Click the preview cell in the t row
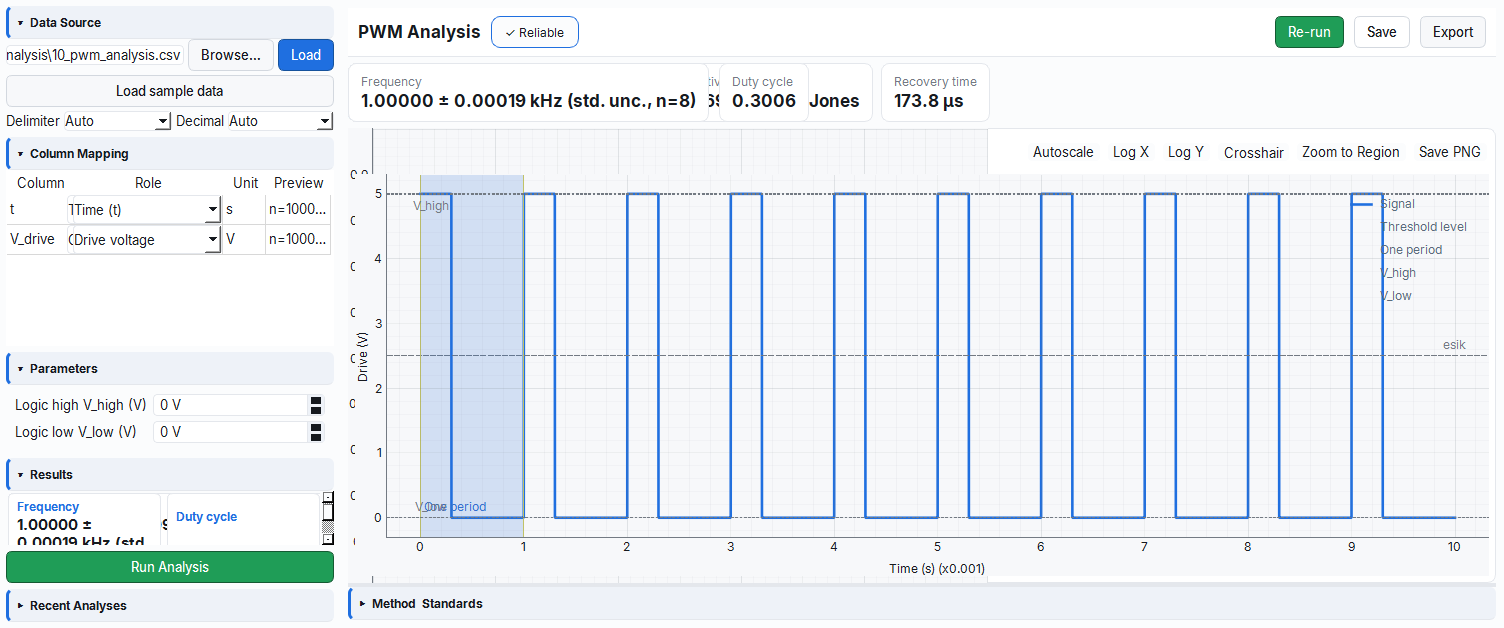 coord(298,210)
